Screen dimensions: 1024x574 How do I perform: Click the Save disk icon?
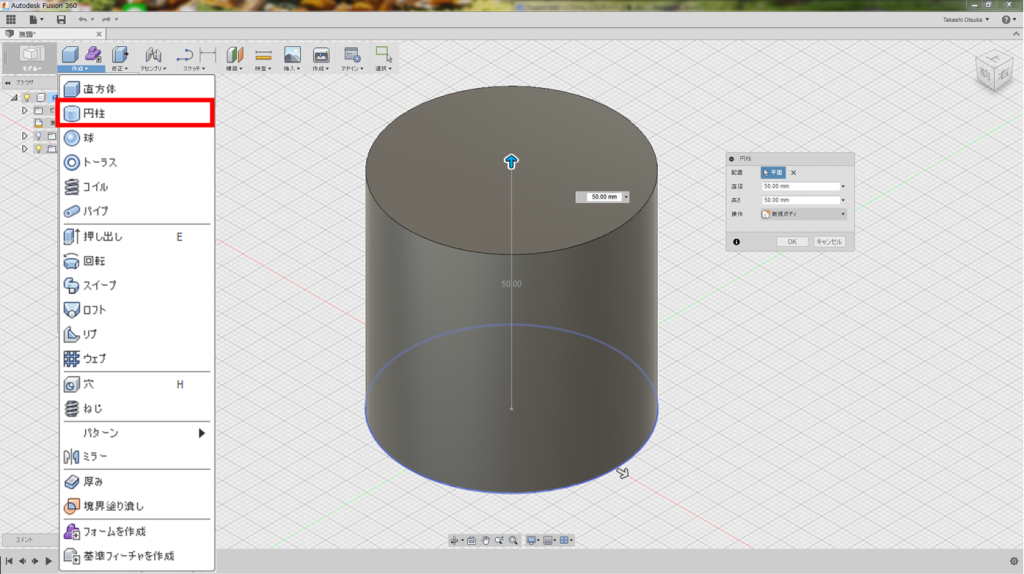(61, 20)
